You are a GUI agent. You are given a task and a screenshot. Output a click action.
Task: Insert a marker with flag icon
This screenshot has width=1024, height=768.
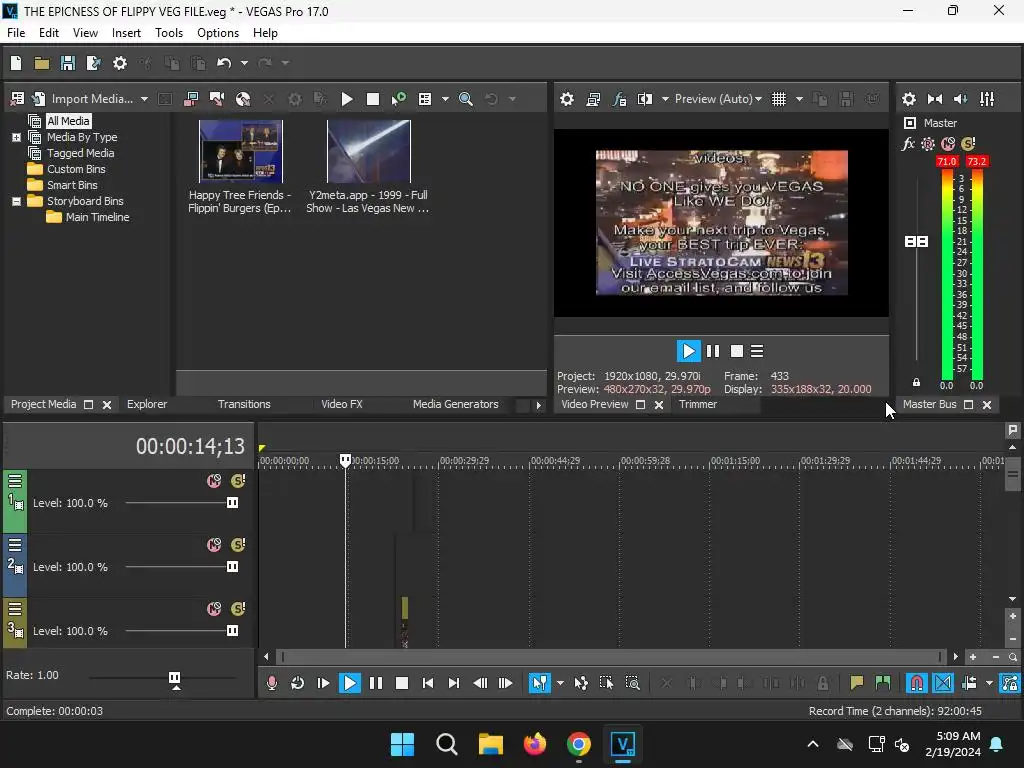pyautogui.click(x=856, y=683)
